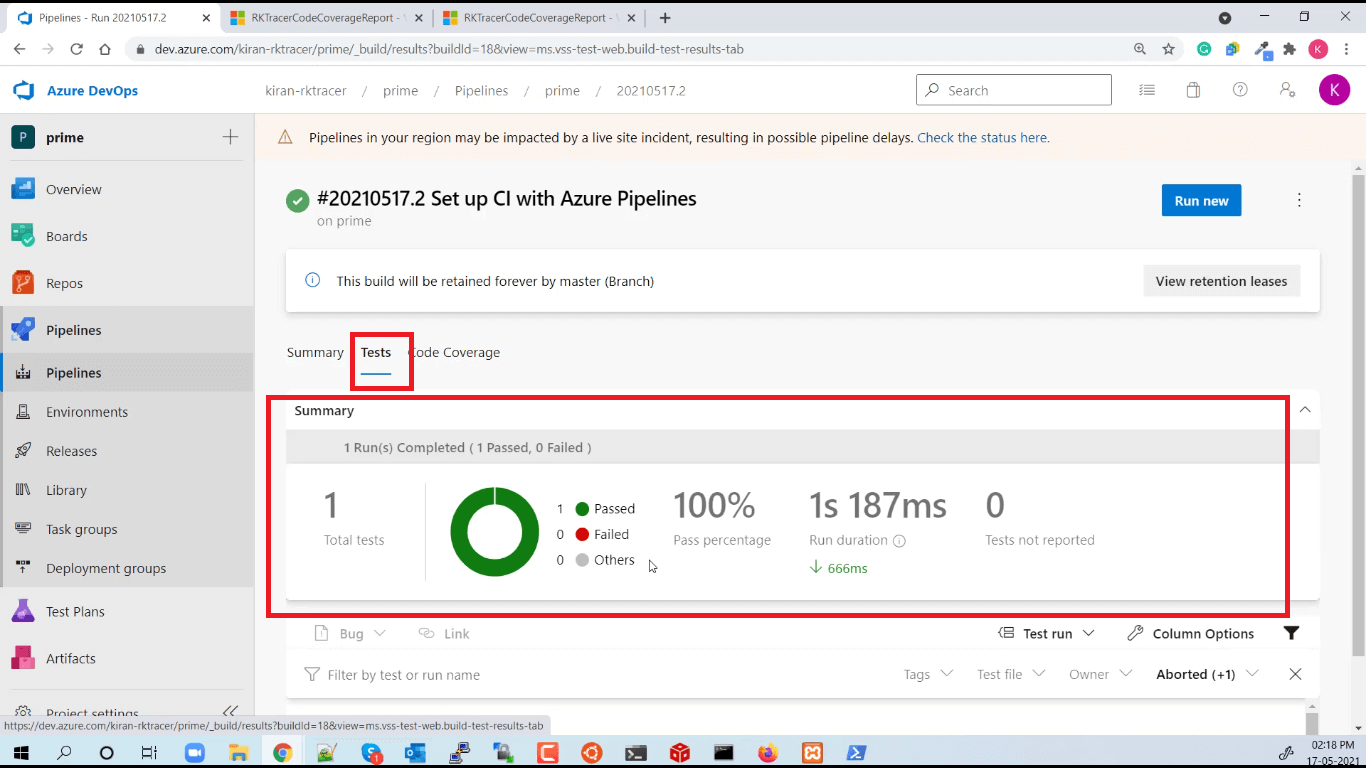Open the filter funnel icon above test results

(1291, 633)
